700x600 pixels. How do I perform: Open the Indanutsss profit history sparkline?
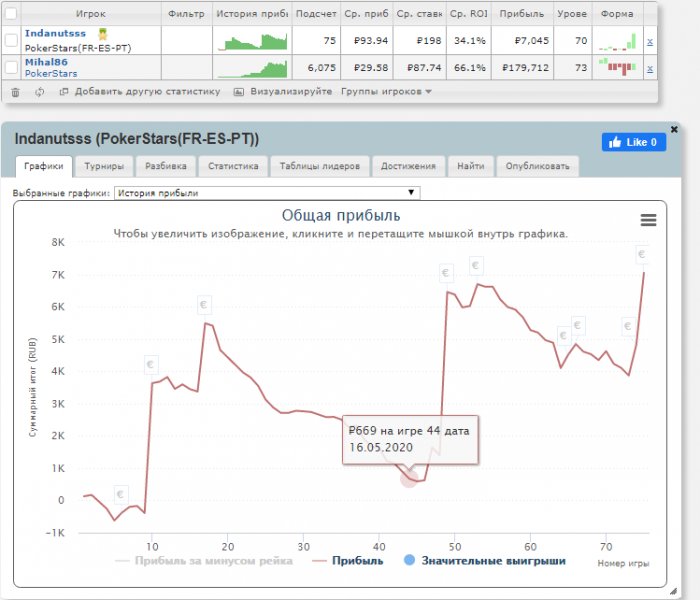pyautogui.click(x=253, y=41)
